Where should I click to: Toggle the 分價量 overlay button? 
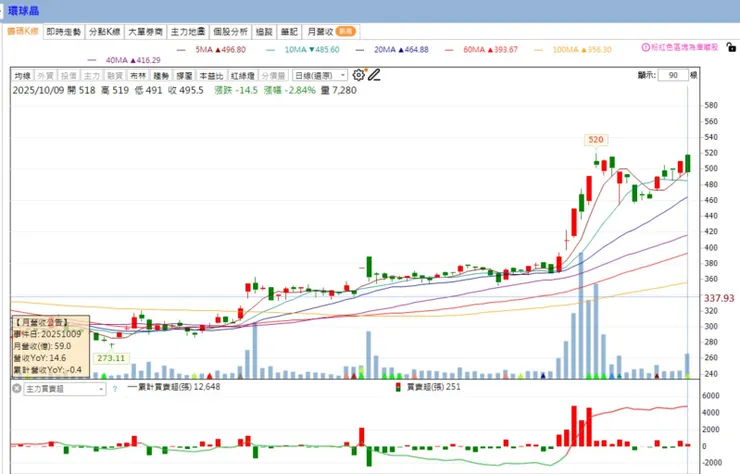[x=273, y=76]
